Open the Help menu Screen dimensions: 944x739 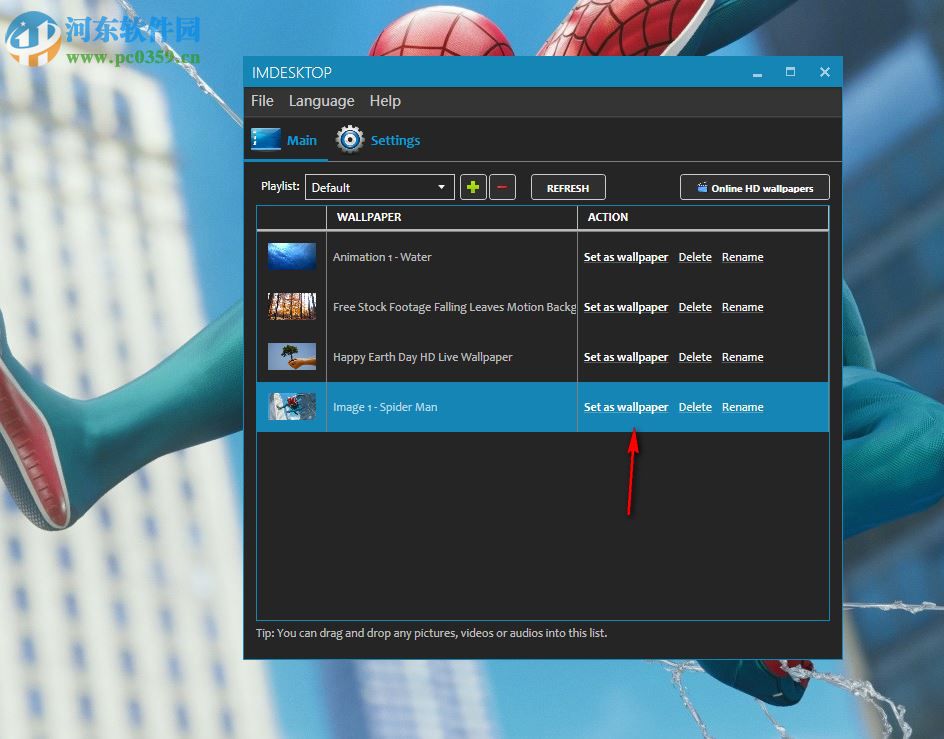385,101
